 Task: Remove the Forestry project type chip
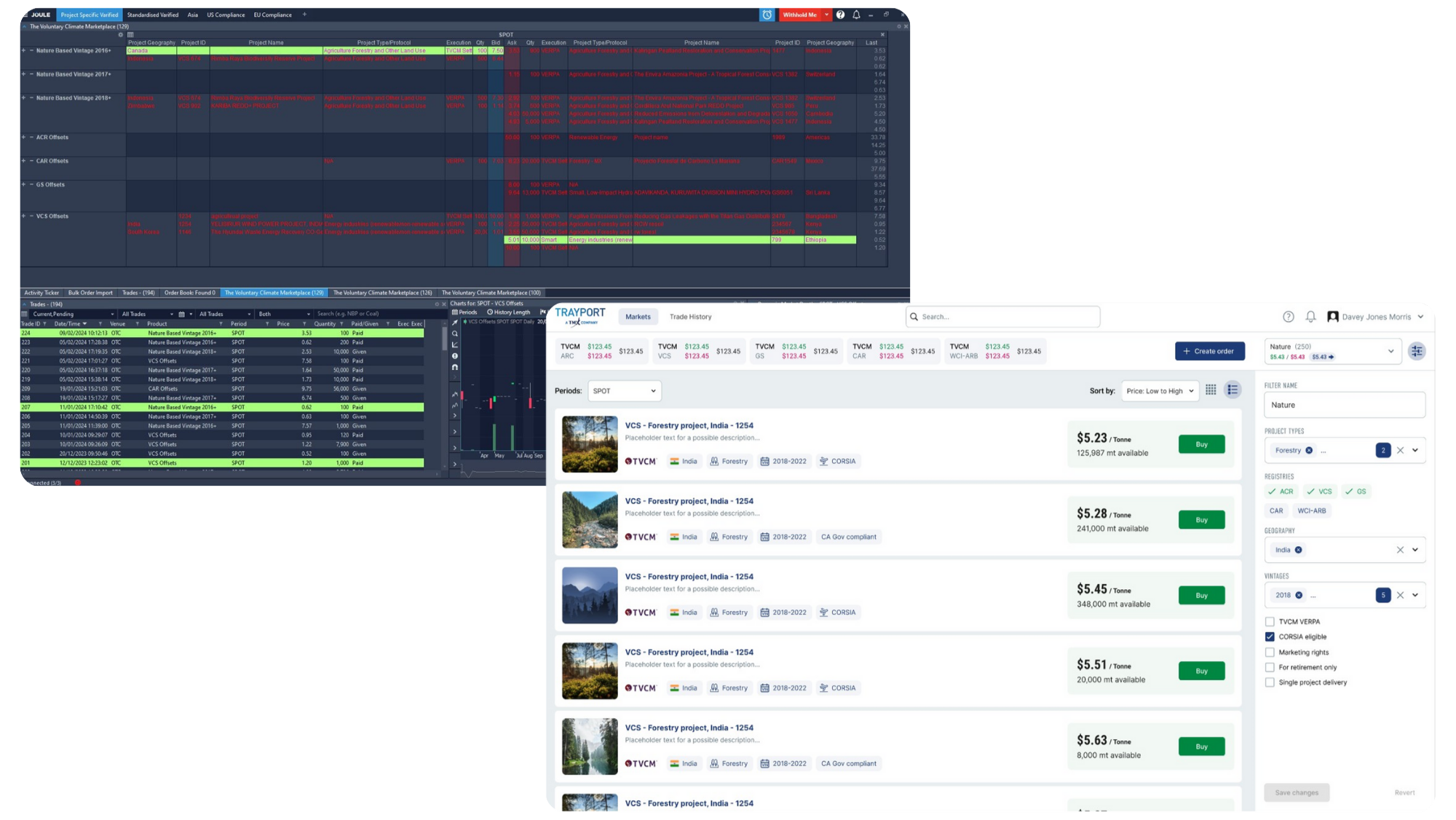pyautogui.click(x=1309, y=450)
